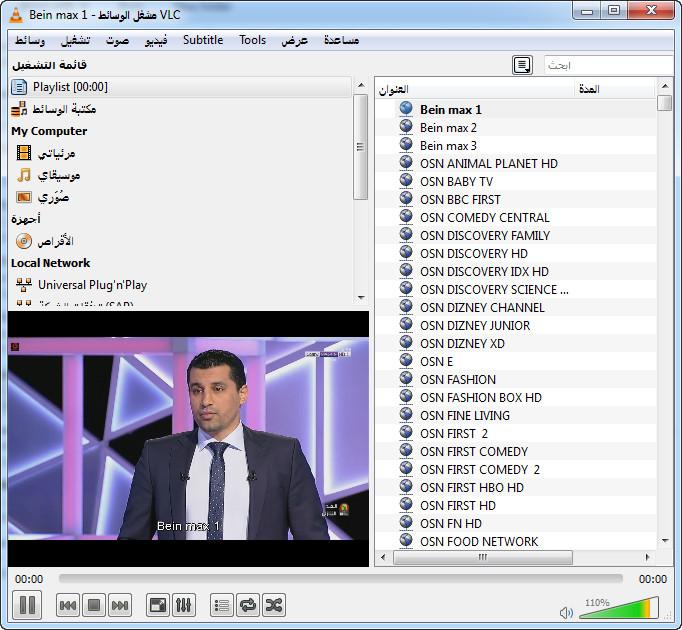Toggle the playlist view button
This screenshot has width=682, height=630.
click(222, 605)
